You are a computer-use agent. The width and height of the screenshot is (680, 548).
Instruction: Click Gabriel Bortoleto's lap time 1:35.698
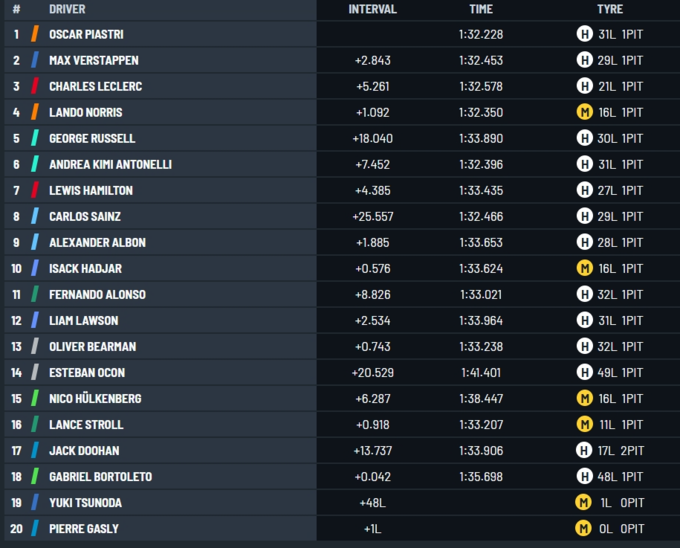[481, 476]
